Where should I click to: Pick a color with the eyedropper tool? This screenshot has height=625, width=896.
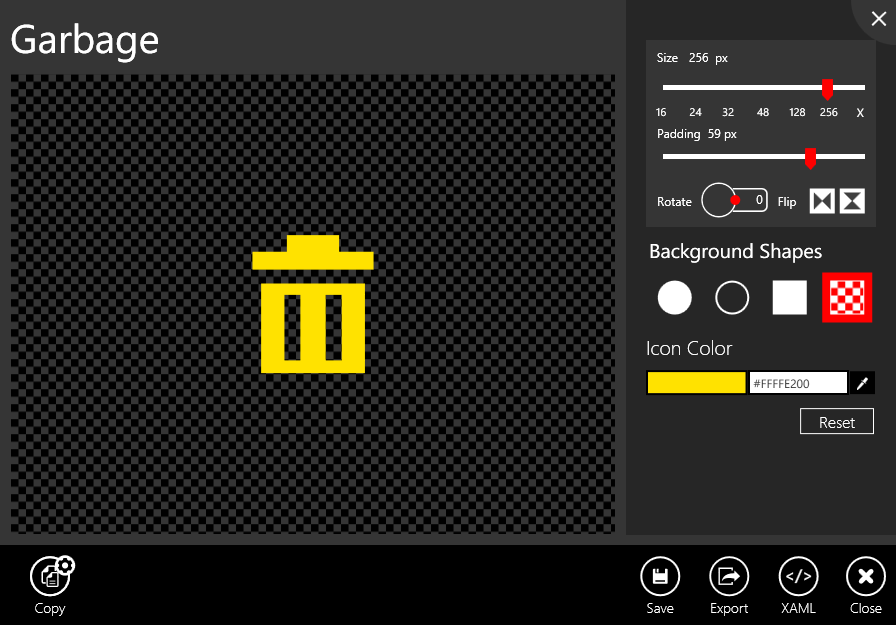click(862, 382)
